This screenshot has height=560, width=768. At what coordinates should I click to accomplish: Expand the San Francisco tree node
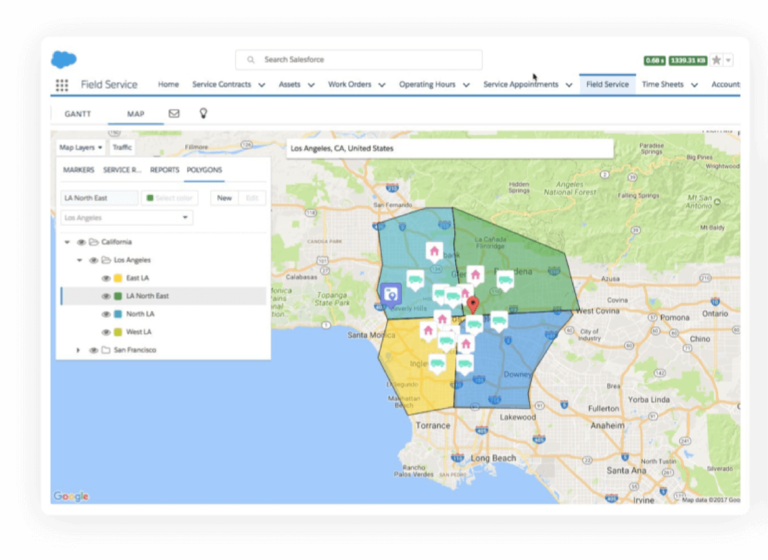(x=78, y=350)
